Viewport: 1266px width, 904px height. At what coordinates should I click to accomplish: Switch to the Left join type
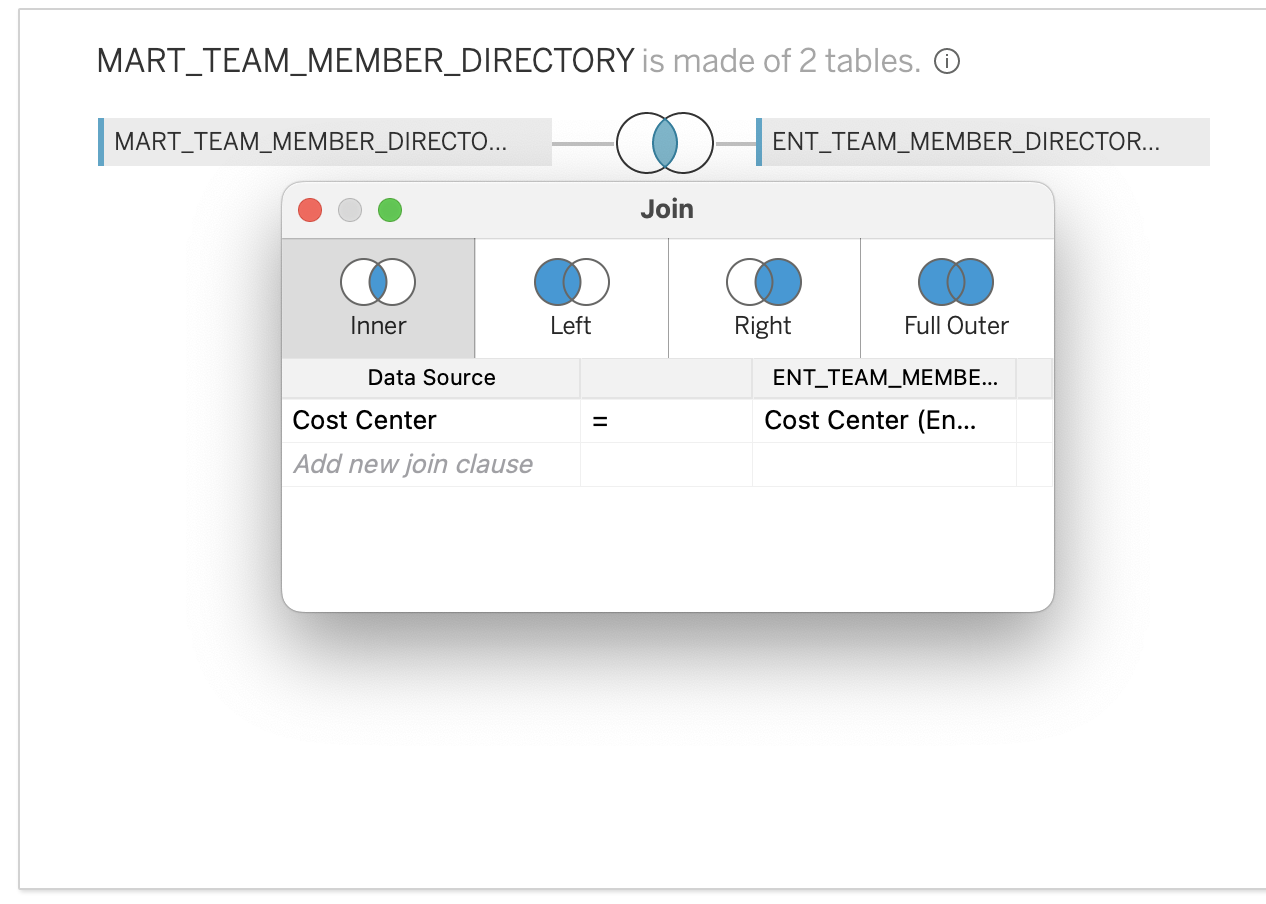[x=571, y=298]
